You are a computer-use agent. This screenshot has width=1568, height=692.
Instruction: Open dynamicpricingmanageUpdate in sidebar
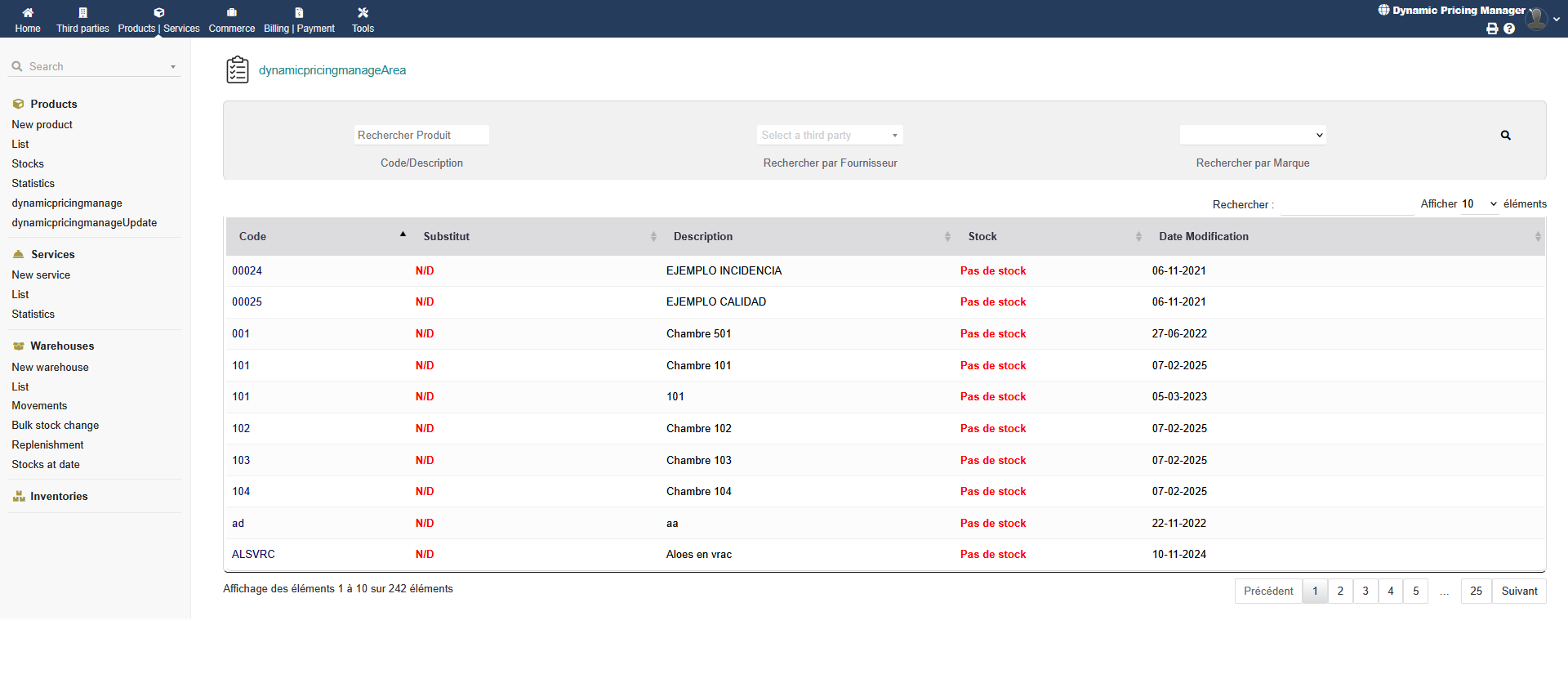coord(84,223)
